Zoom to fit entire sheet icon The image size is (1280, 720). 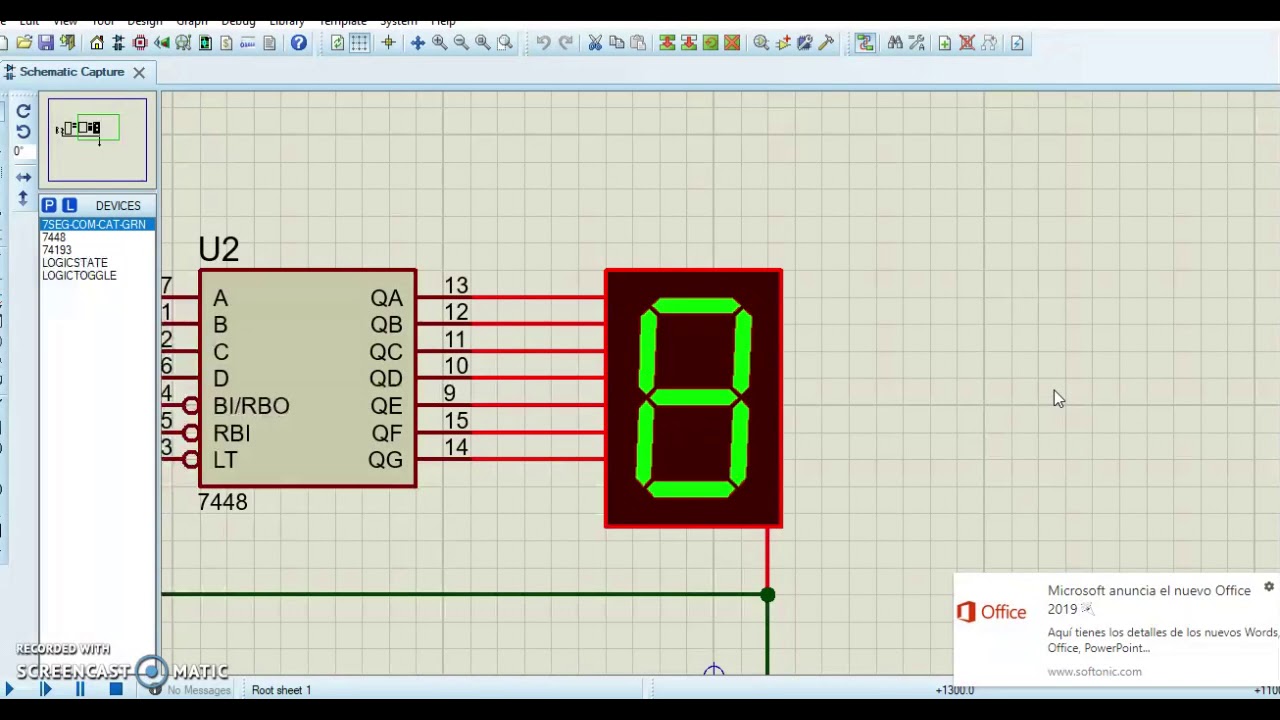click(483, 43)
